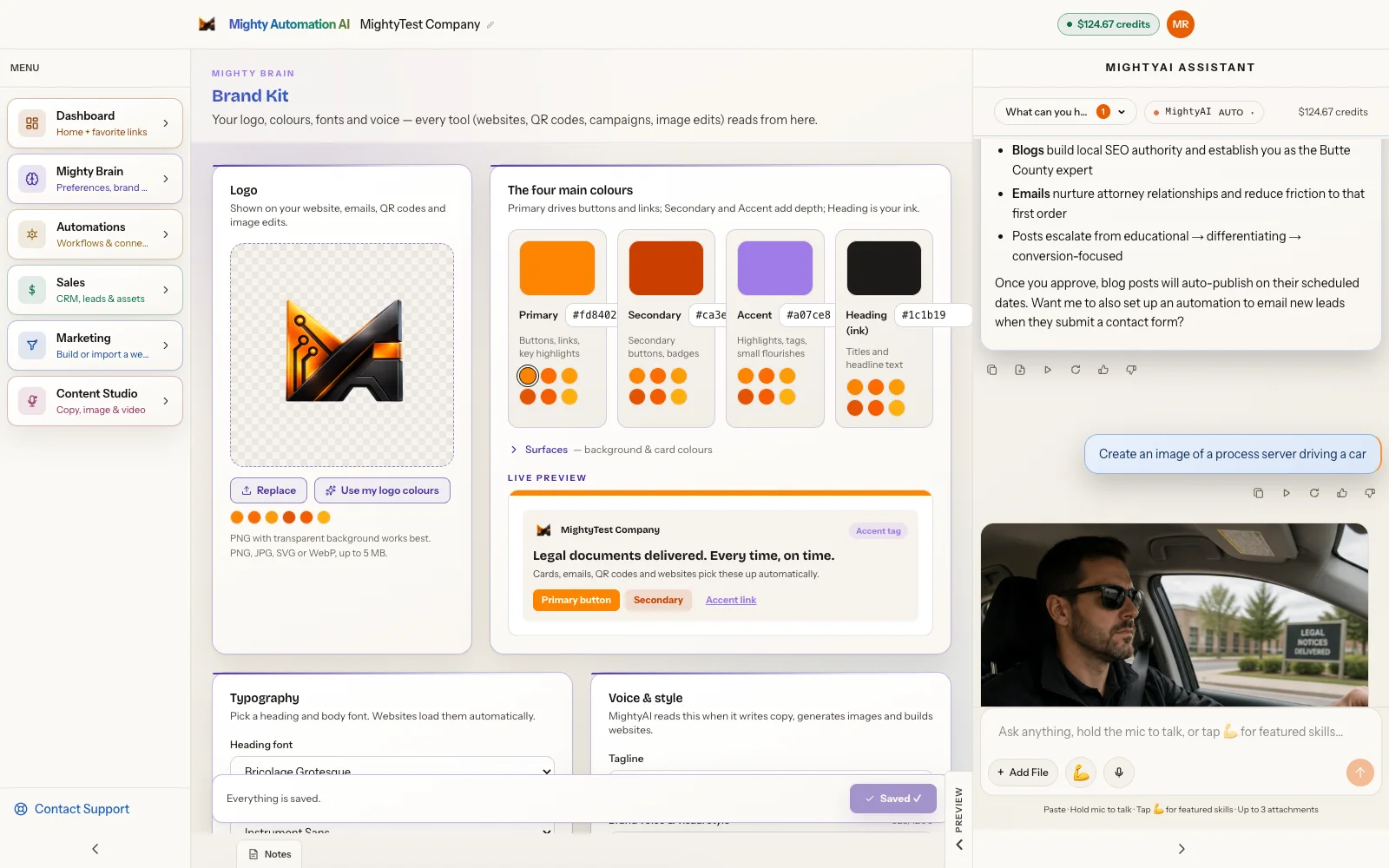Click the large Accent purple colour swatch

[775, 268]
